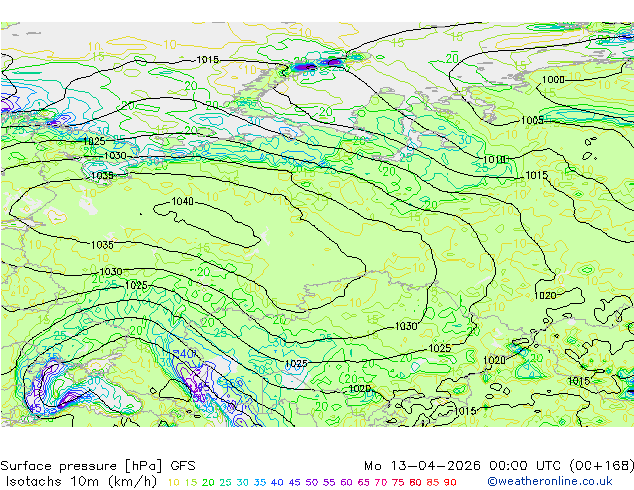Select the blue 40 value in isotach legend

pos(277,482)
